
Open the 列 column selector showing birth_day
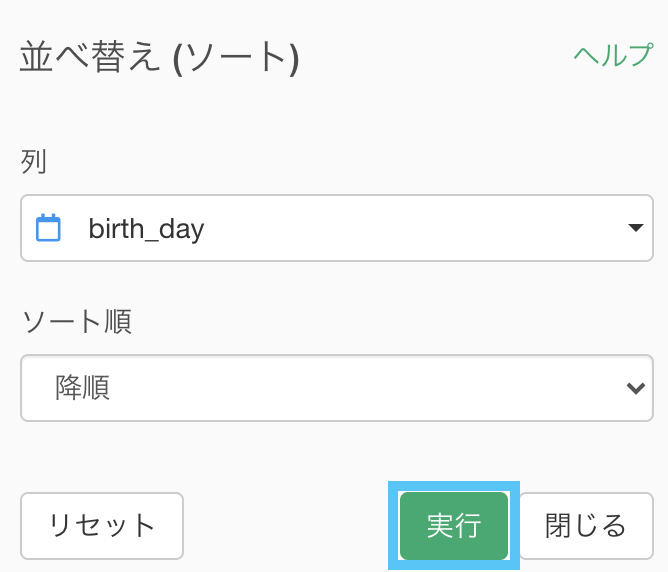pyautogui.click(x=337, y=228)
